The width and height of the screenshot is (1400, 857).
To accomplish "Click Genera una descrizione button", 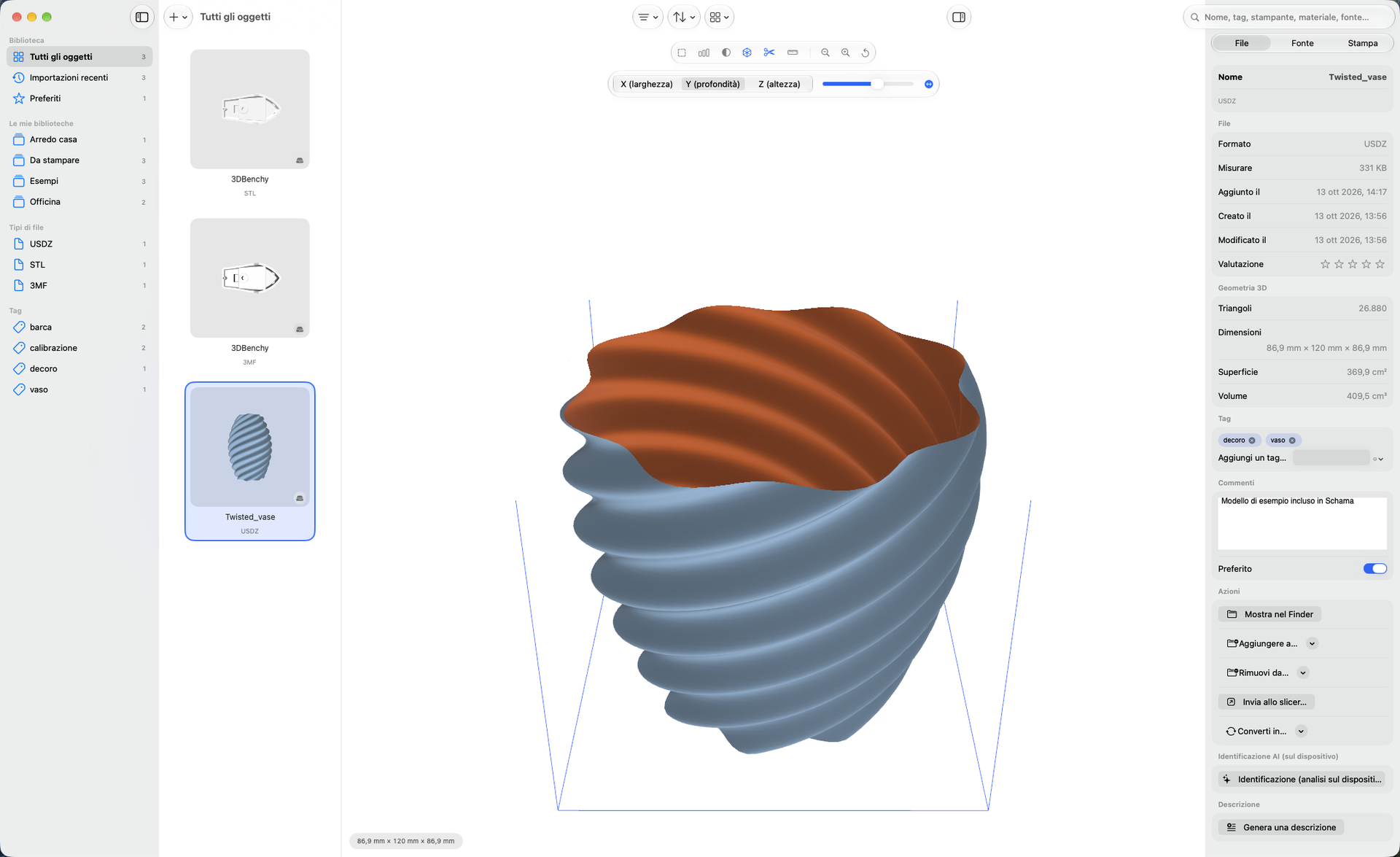I will point(1281,827).
